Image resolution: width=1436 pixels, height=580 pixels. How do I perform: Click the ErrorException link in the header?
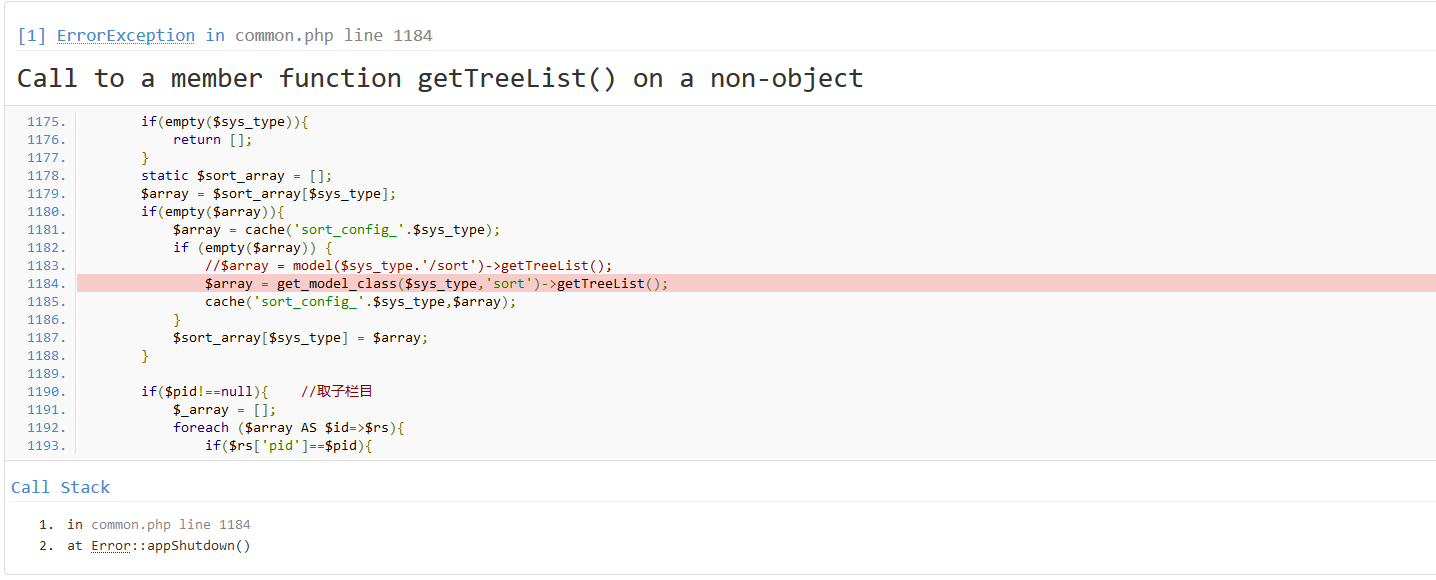[x=125, y=36]
